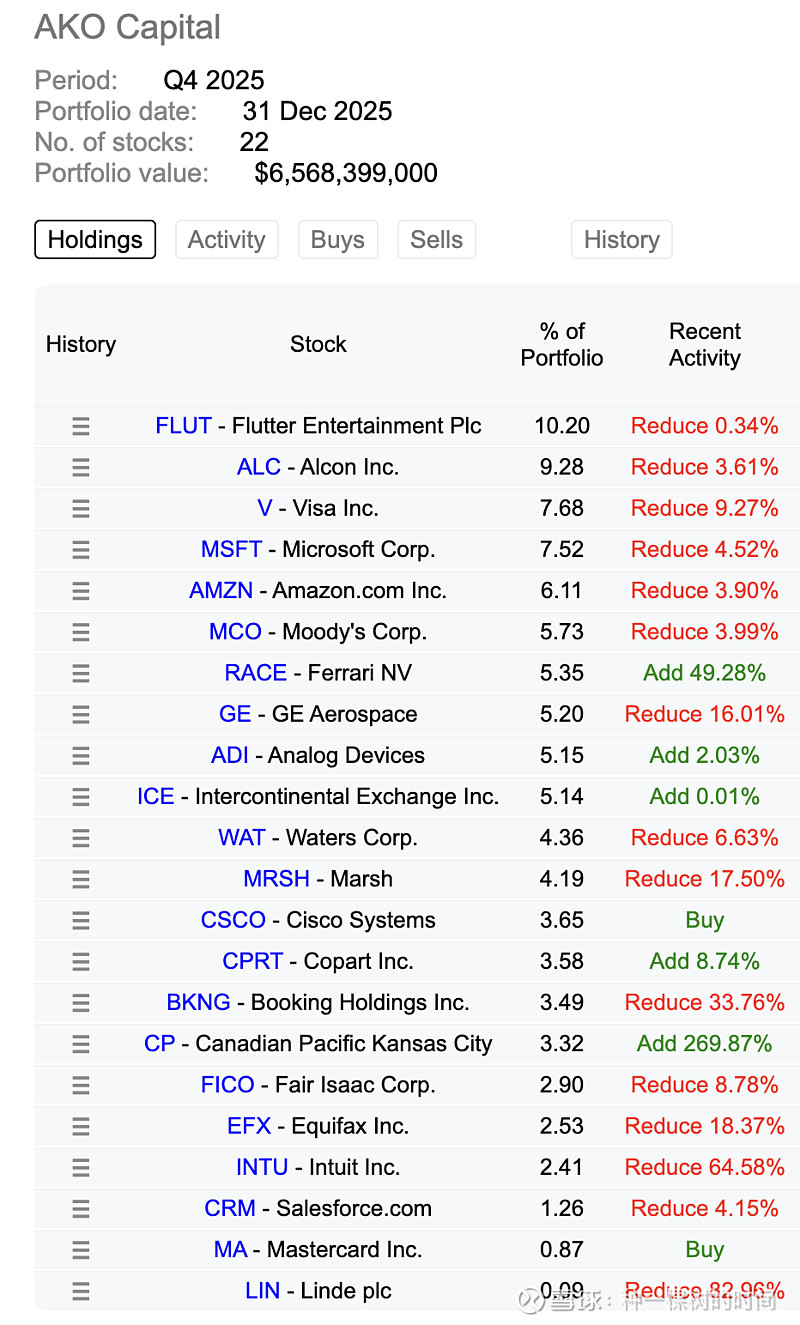
Task: Click history icon beside Visa Inc.
Action: coord(81,509)
